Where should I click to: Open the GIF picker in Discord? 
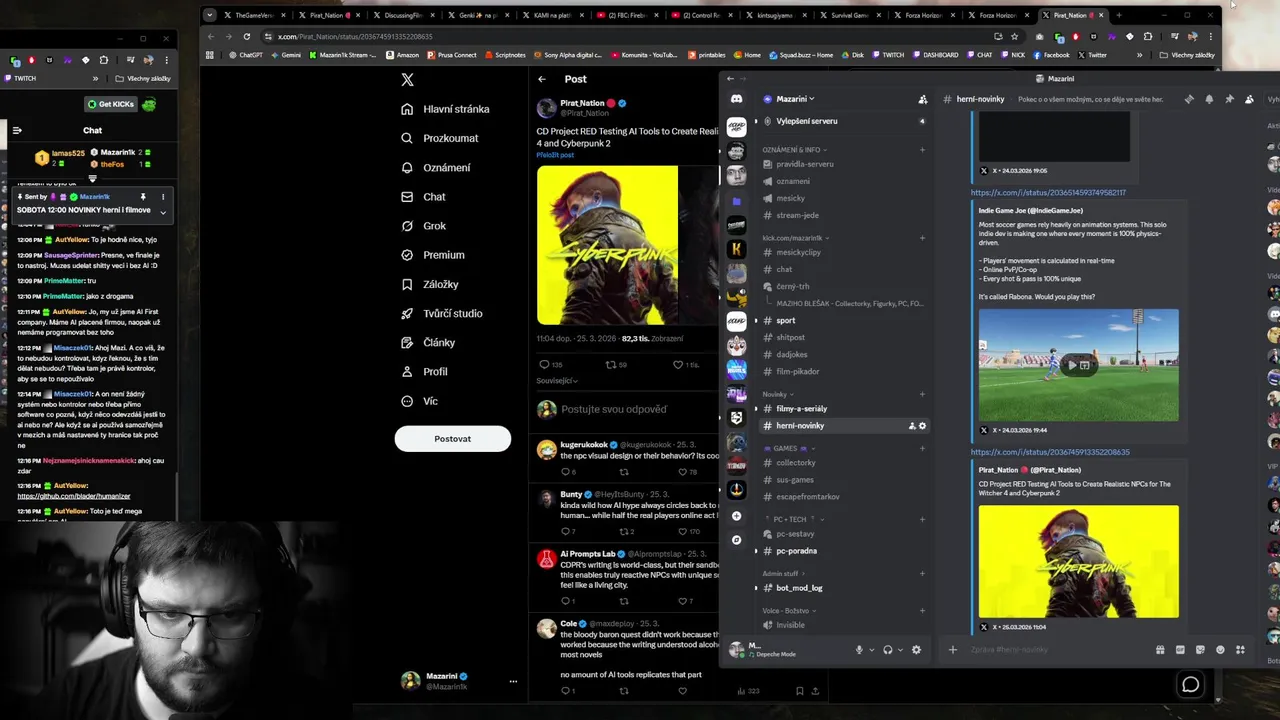tap(1180, 650)
